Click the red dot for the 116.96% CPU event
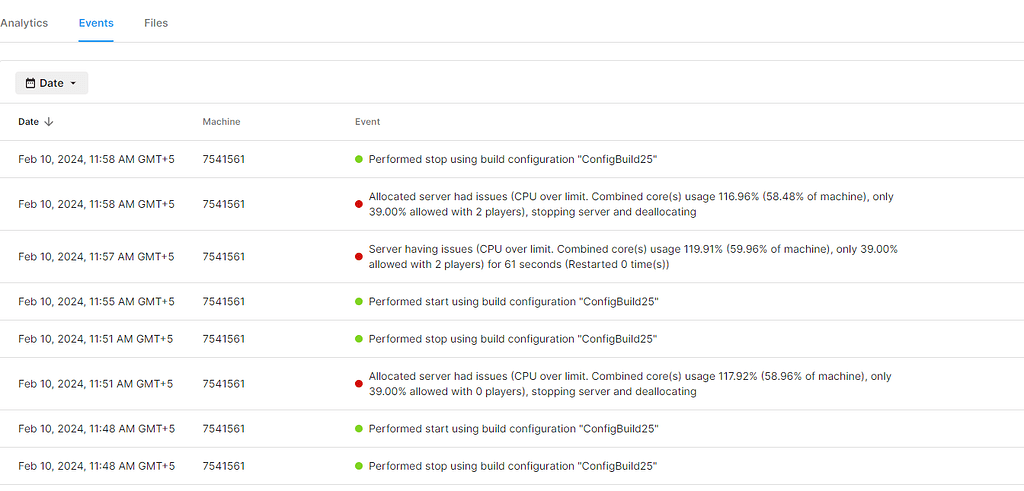 (x=359, y=204)
